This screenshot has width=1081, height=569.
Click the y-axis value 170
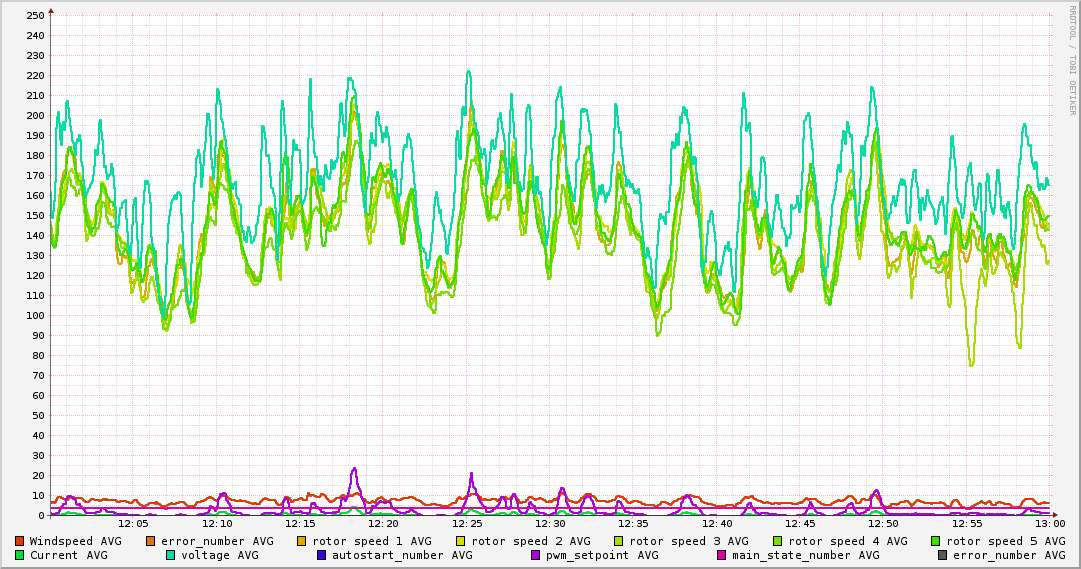[x=34, y=175]
